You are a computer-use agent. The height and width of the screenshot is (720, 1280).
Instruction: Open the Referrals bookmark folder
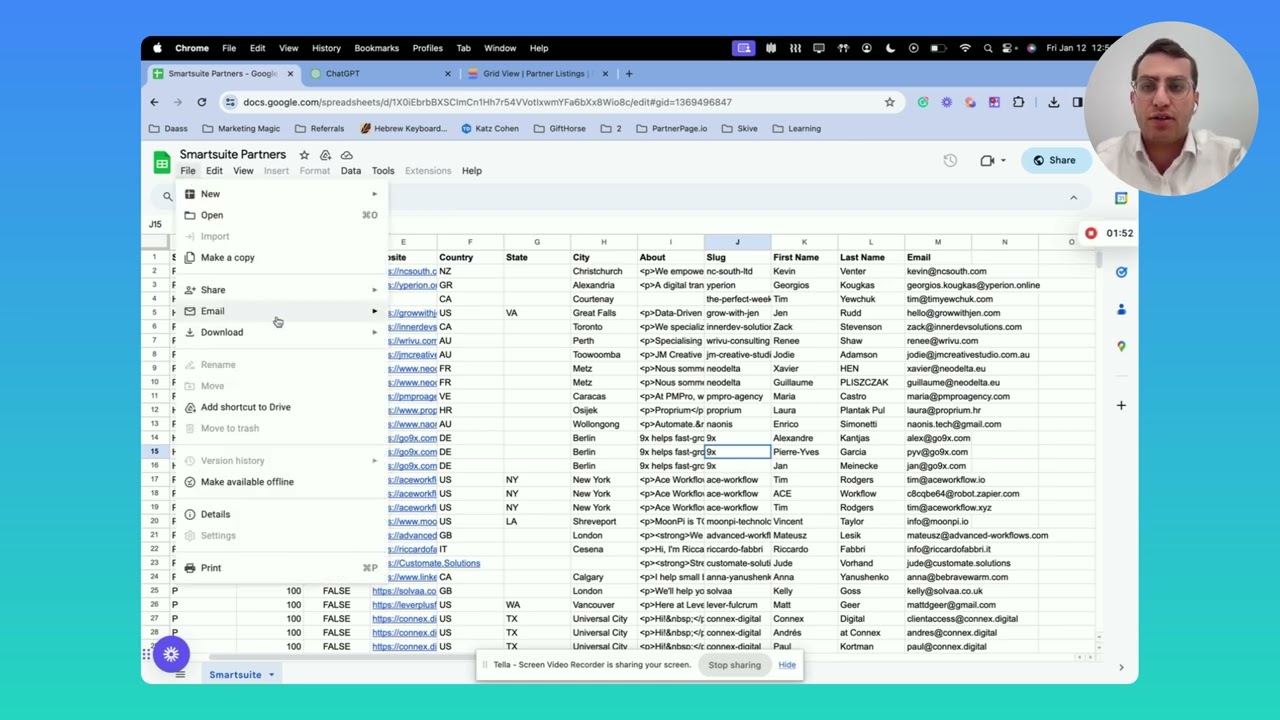pos(320,129)
